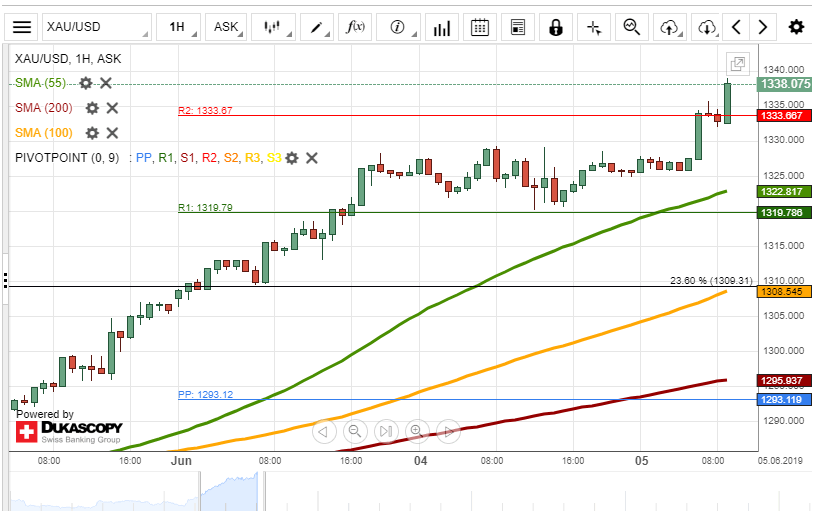Open SMA (55) settings gear

pyautogui.click(x=86, y=83)
